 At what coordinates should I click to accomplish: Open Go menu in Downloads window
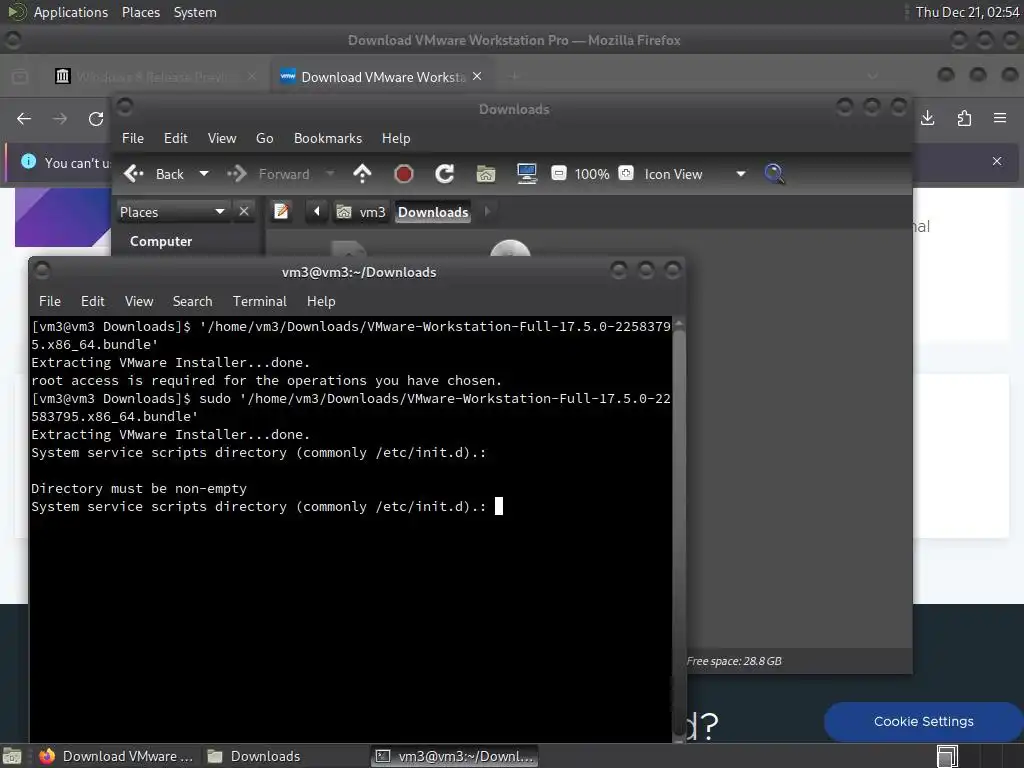[264, 138]
